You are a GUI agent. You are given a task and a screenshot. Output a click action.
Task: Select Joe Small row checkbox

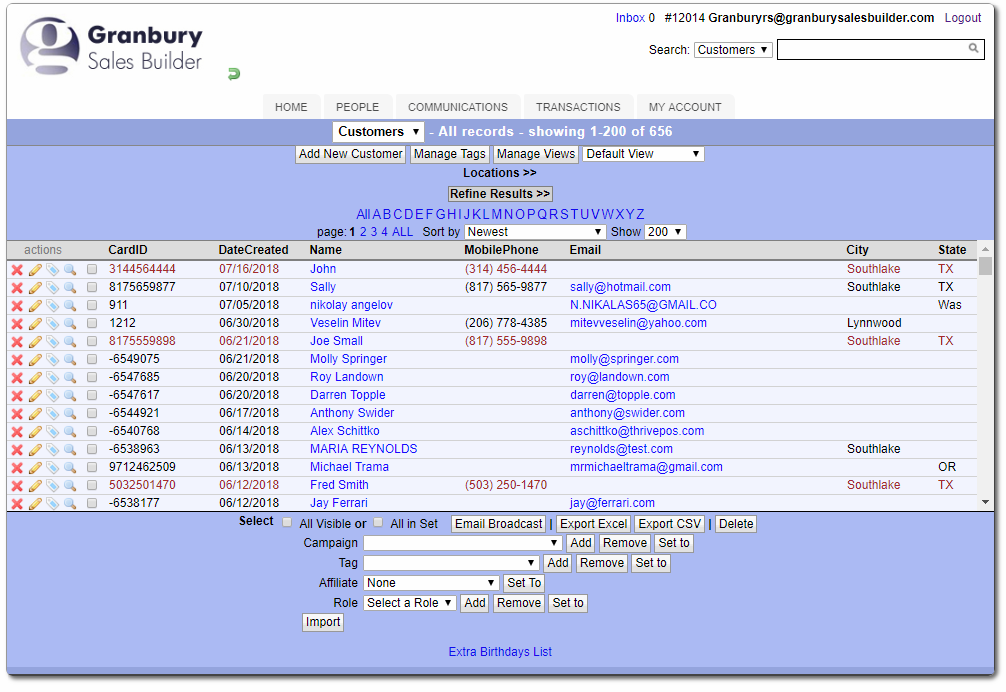pos(92,341)
